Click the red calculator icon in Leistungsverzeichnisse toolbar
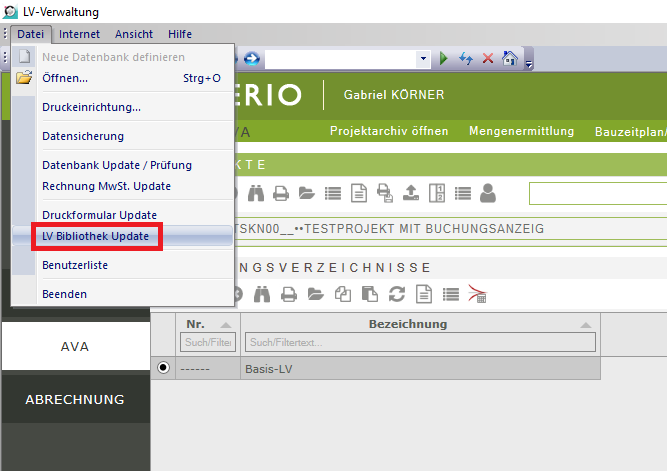667x471 pixels. click(x=477, y=294)
